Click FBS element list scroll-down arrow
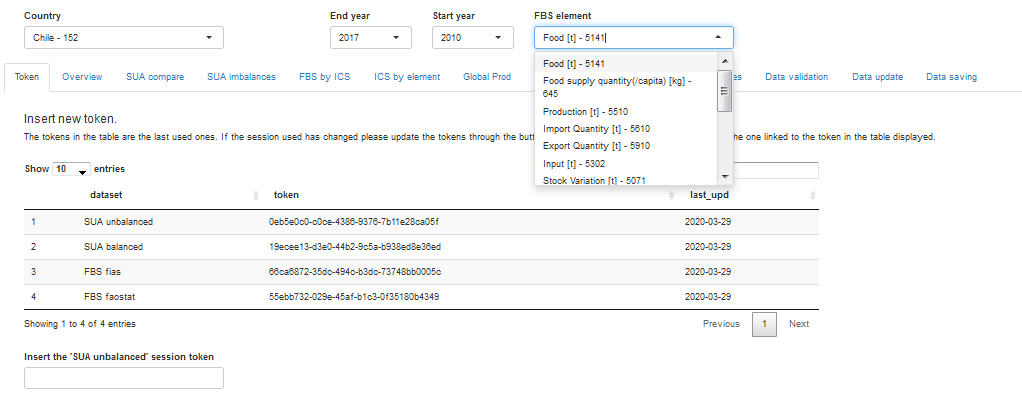The image size is (1022, 405). (724, 176)
